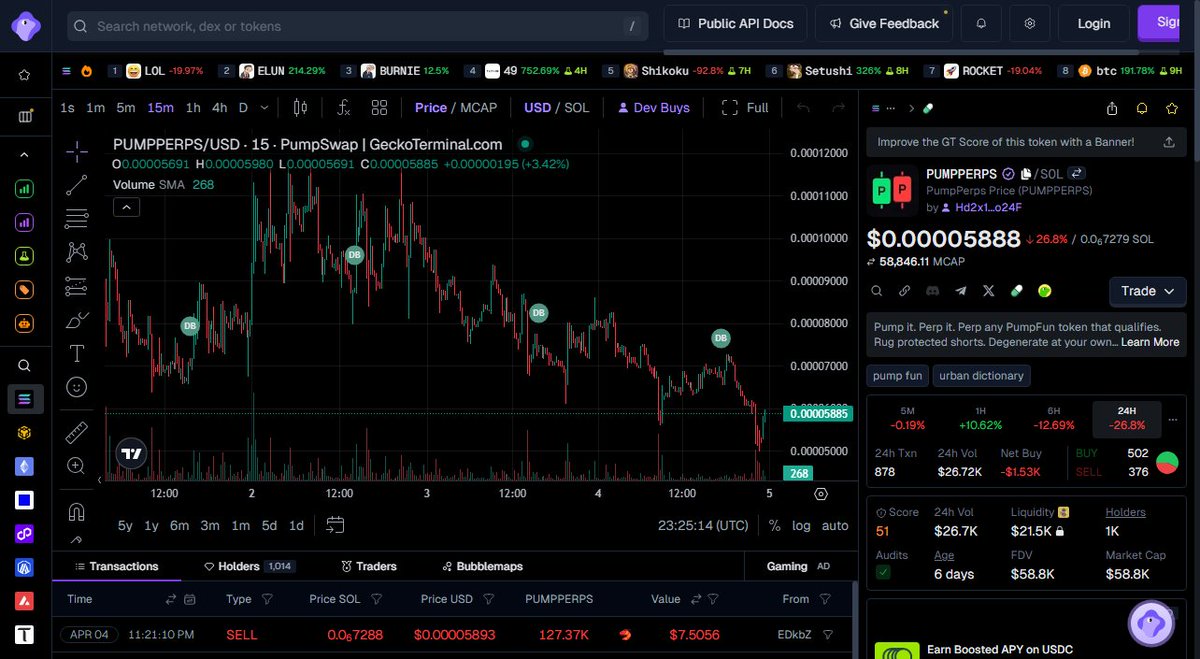Open the chart layout grid selector
The width and height of the screenshot is (1200, 659).
[379, 107]
